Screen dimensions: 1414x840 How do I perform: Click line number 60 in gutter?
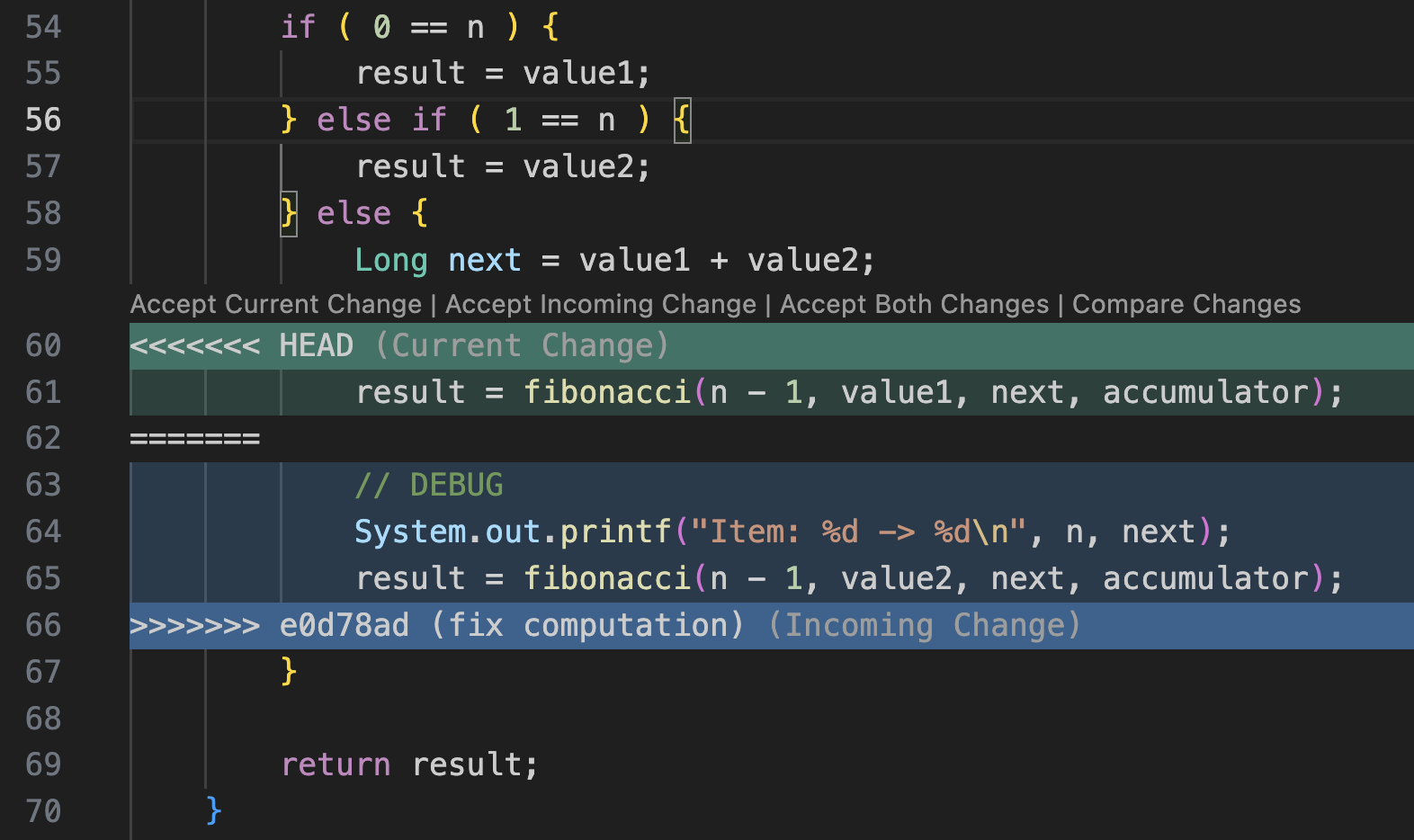[43, 345]
